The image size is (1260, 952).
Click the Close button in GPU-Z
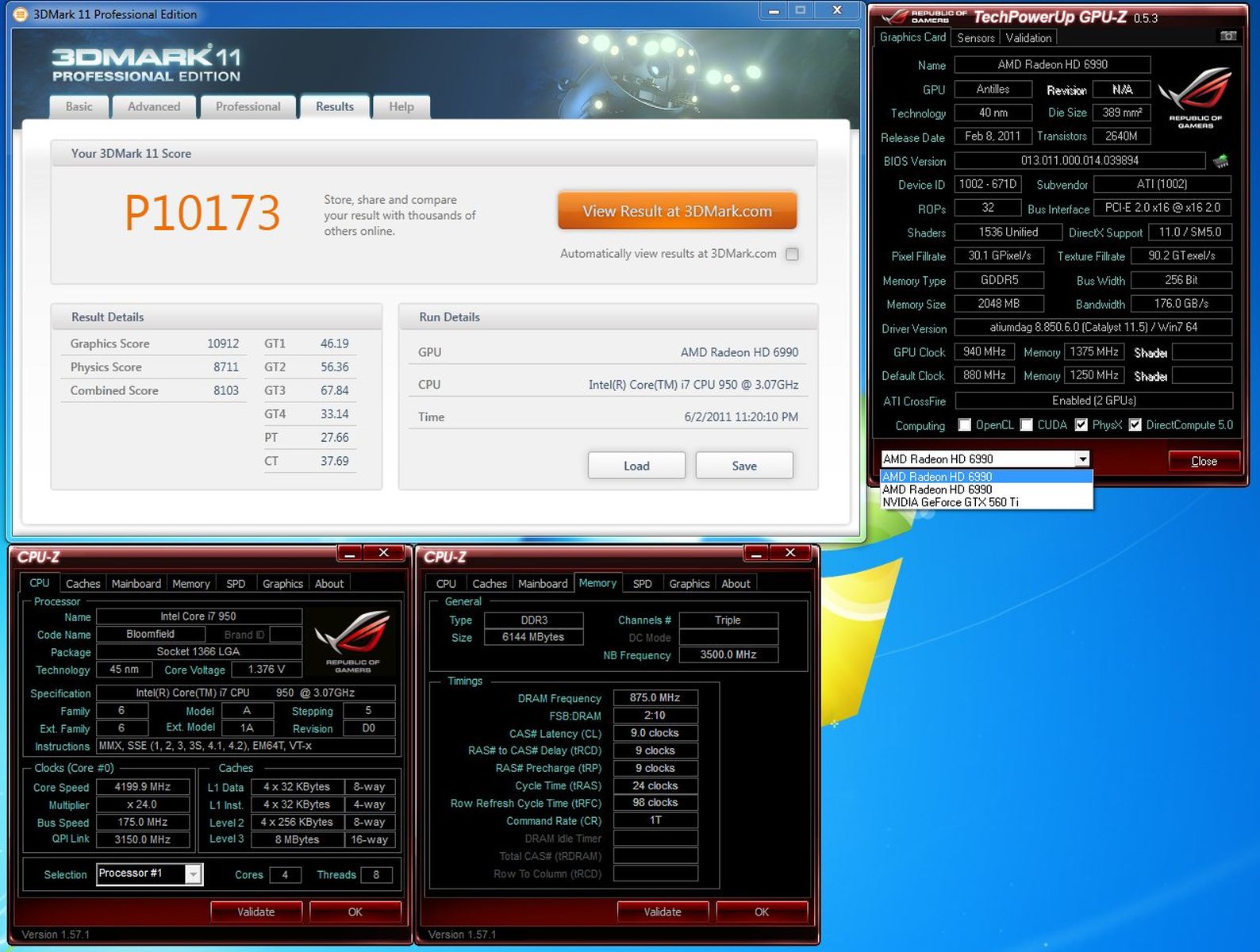[x=1204, y=461]
